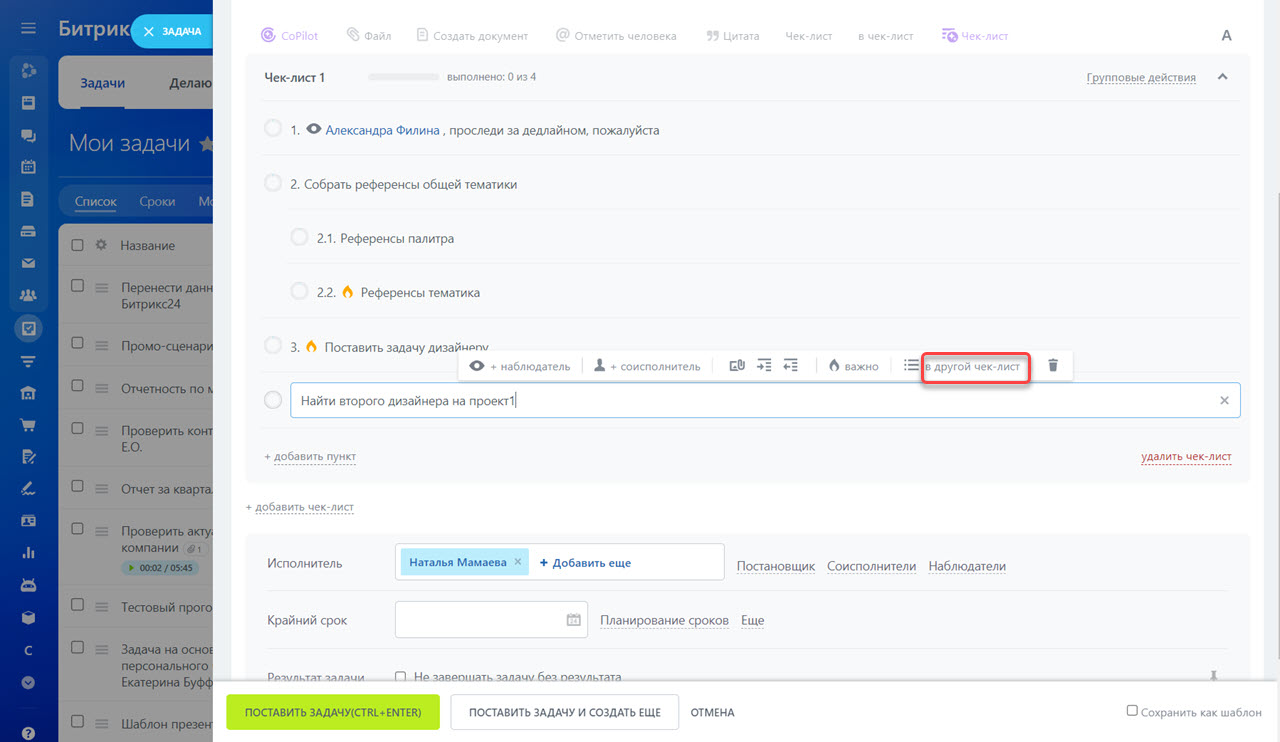Enable Не завершать задачу без результата
This screenshot has height=742, width=1280.
click(401, 677)
